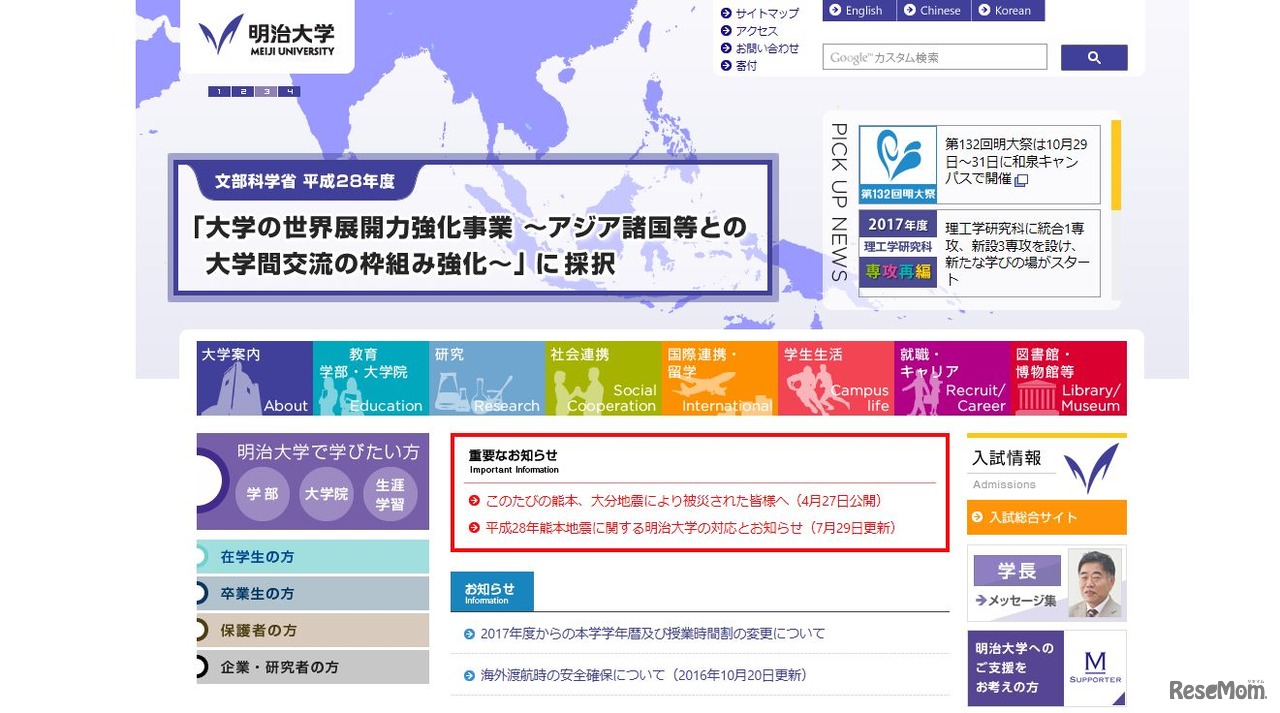The image size is (1280, 713).
Task: Switch site language to English
Action: coord(859,10)
